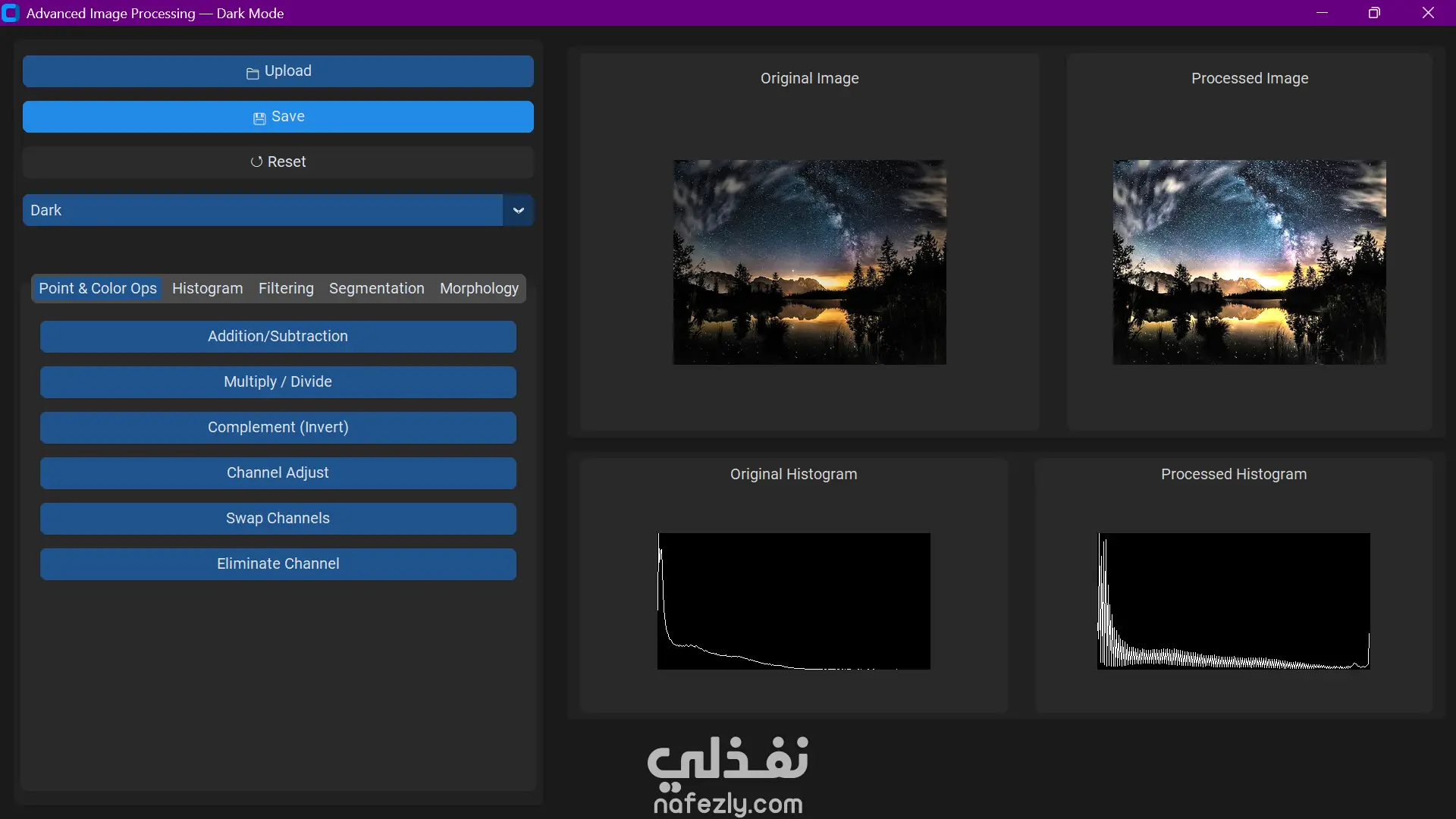Expand the Dark theme dropdown arrow

coord(519,211)
